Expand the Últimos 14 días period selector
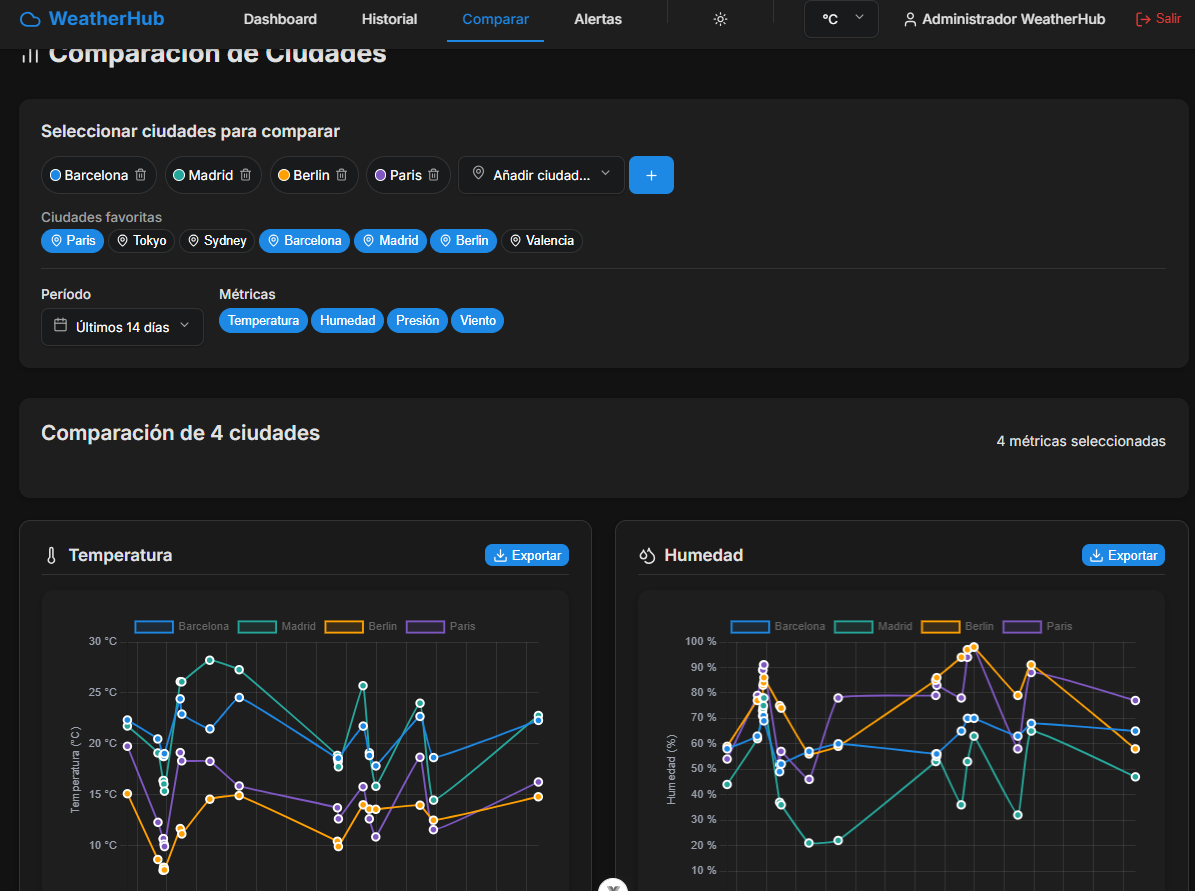The image size is (1195, 891). (x=122, y=327)
